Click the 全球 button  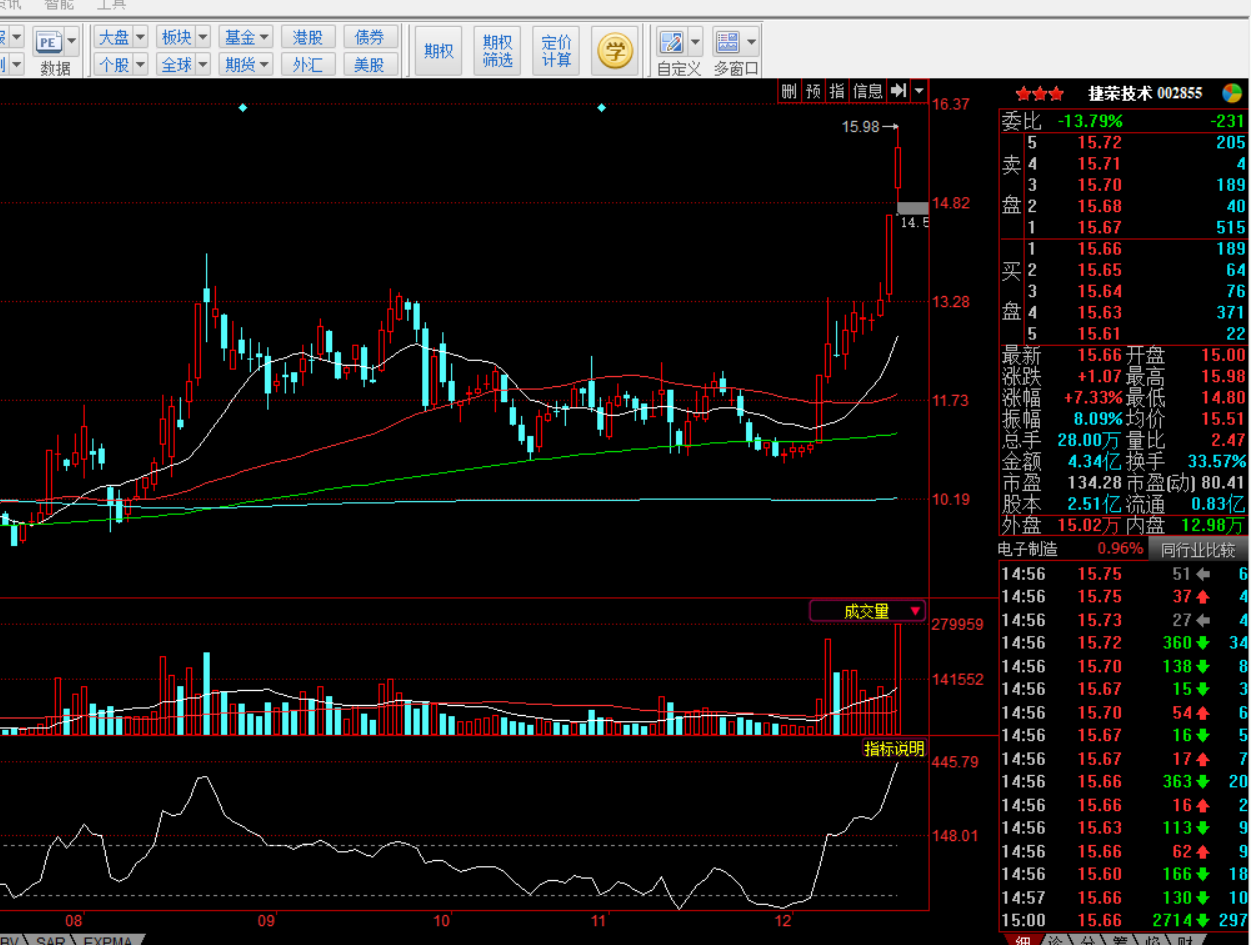coord(176,65)
